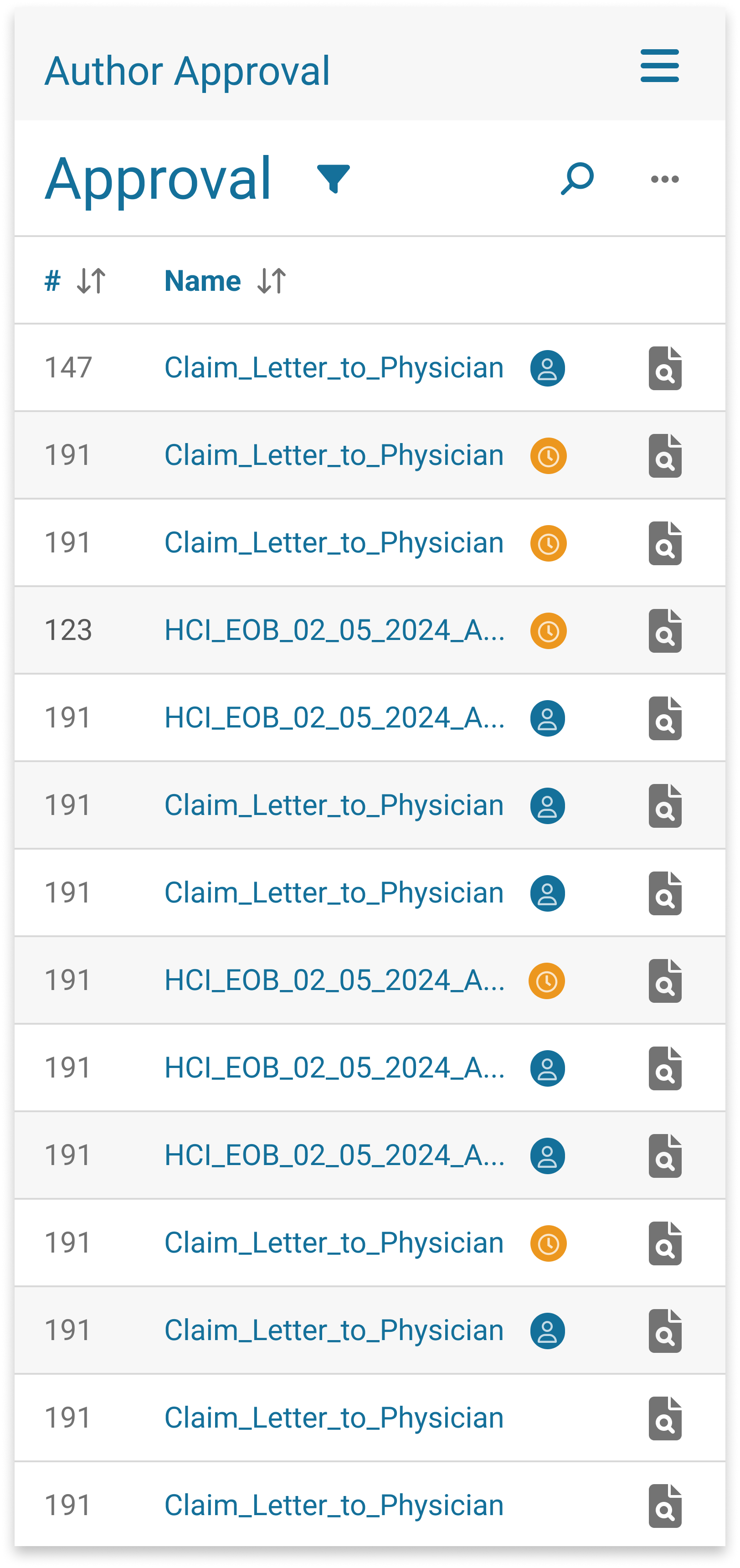Click user status icon on row 147

547,368
